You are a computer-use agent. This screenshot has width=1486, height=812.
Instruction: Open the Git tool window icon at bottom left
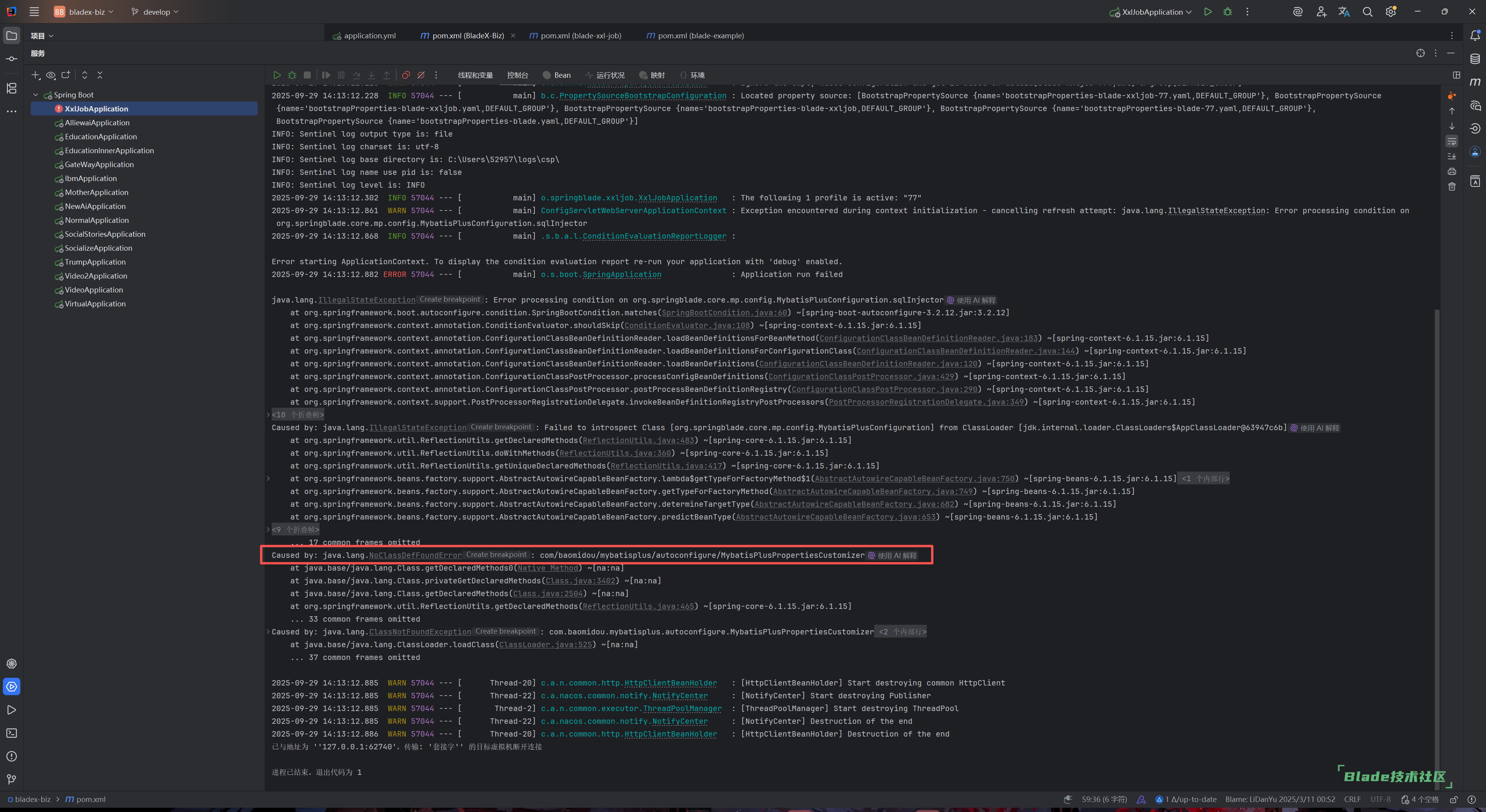[12, 779]
